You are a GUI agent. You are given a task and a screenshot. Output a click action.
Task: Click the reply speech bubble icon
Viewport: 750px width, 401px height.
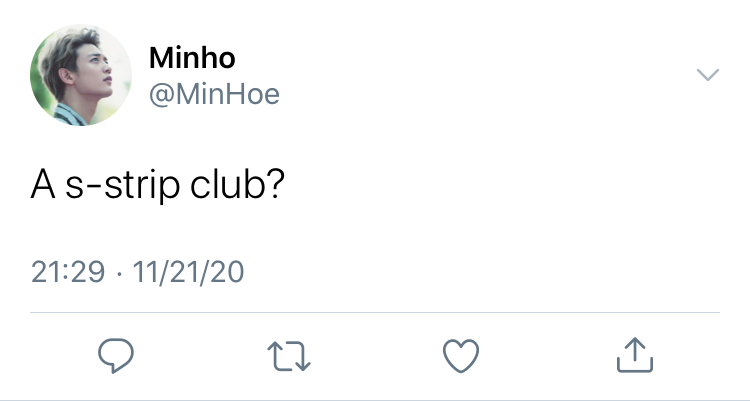click(116, 356)
